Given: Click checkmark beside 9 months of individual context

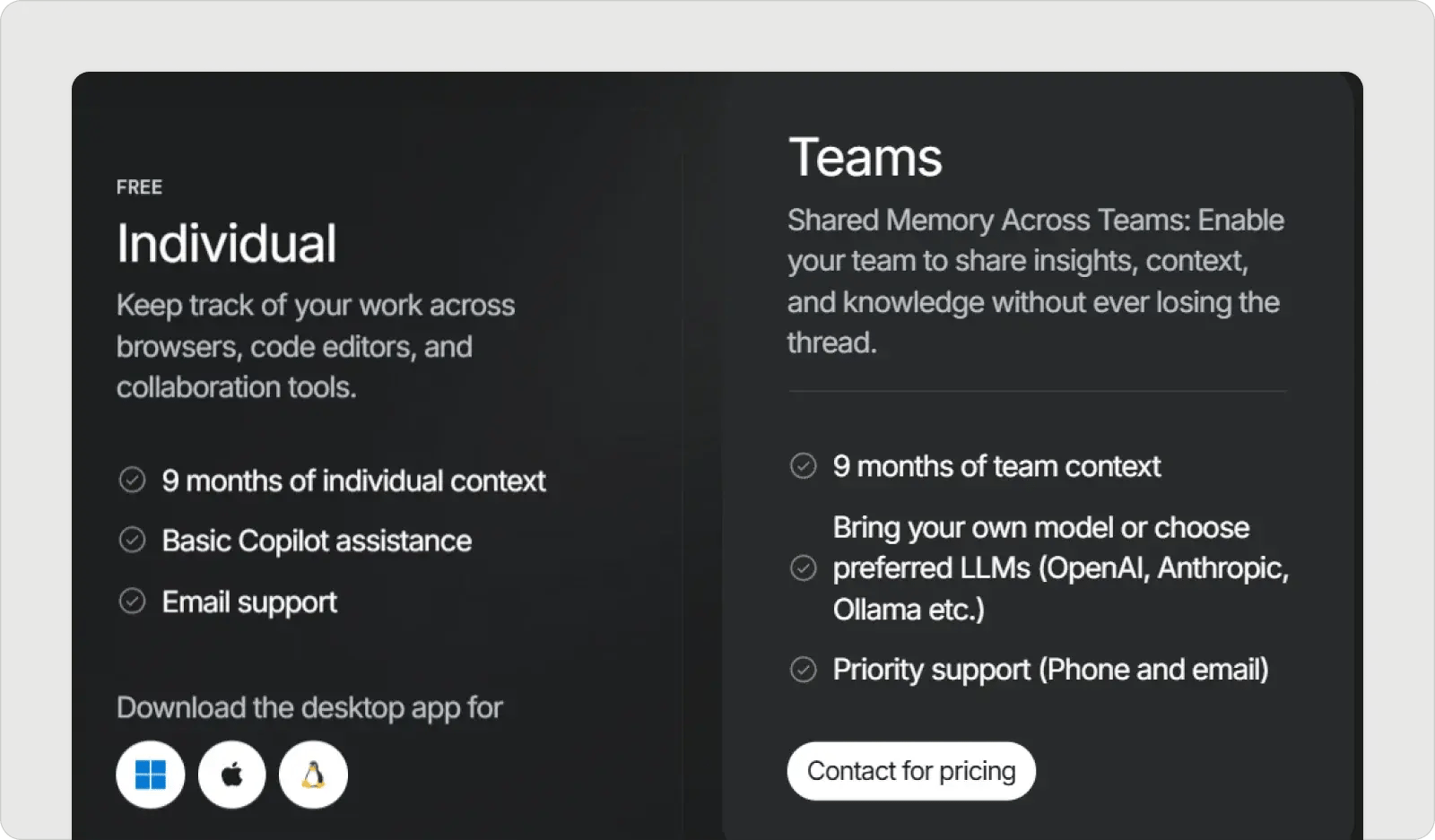Looking at the screenshot, I should point(132,481).
